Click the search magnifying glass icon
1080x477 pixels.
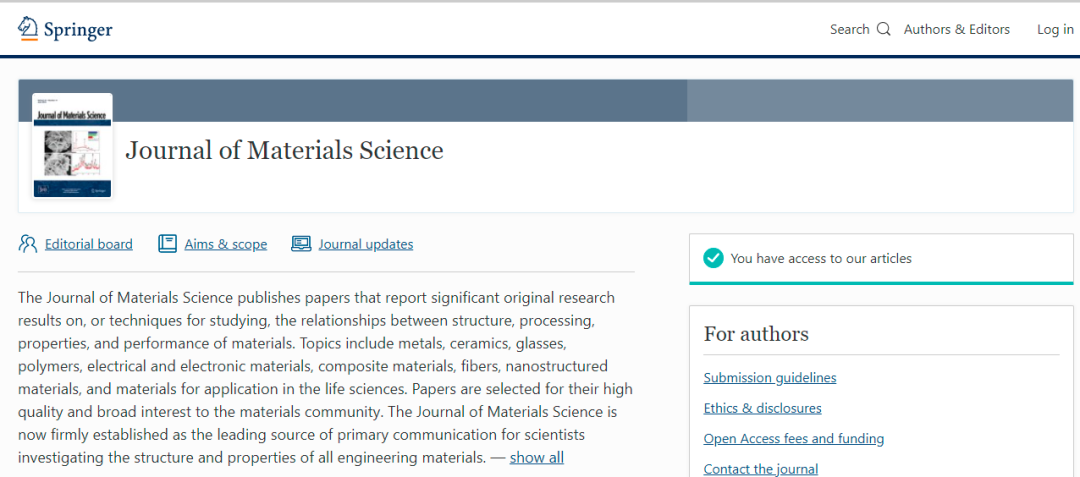[x=883, y=29]
